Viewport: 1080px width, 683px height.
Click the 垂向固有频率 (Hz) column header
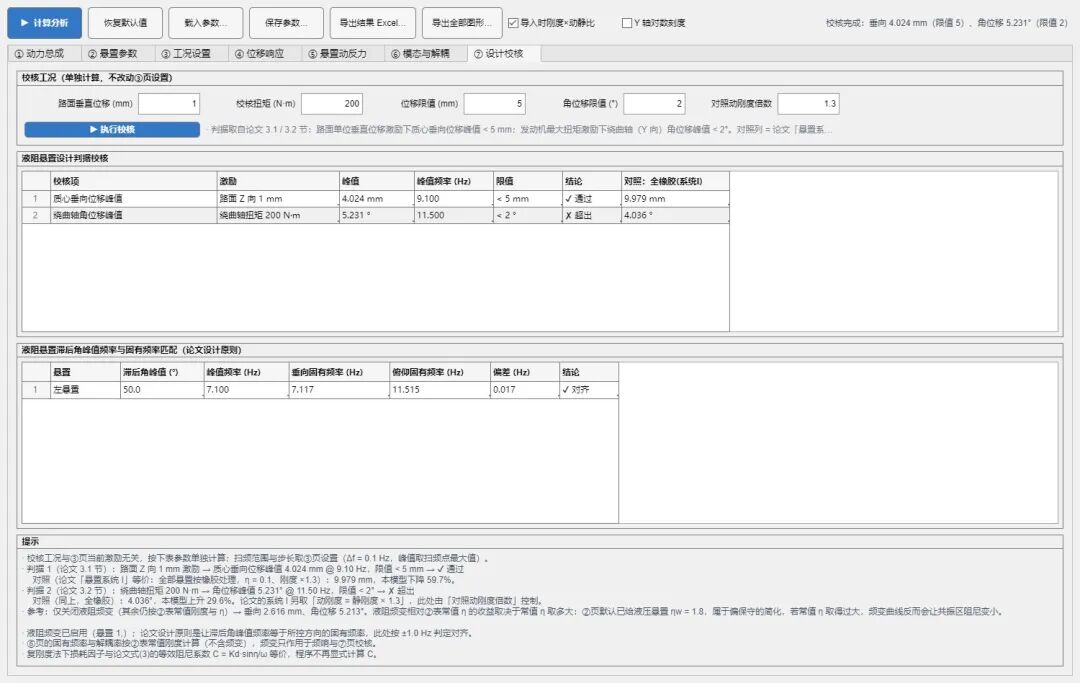[x=339, y=372]
